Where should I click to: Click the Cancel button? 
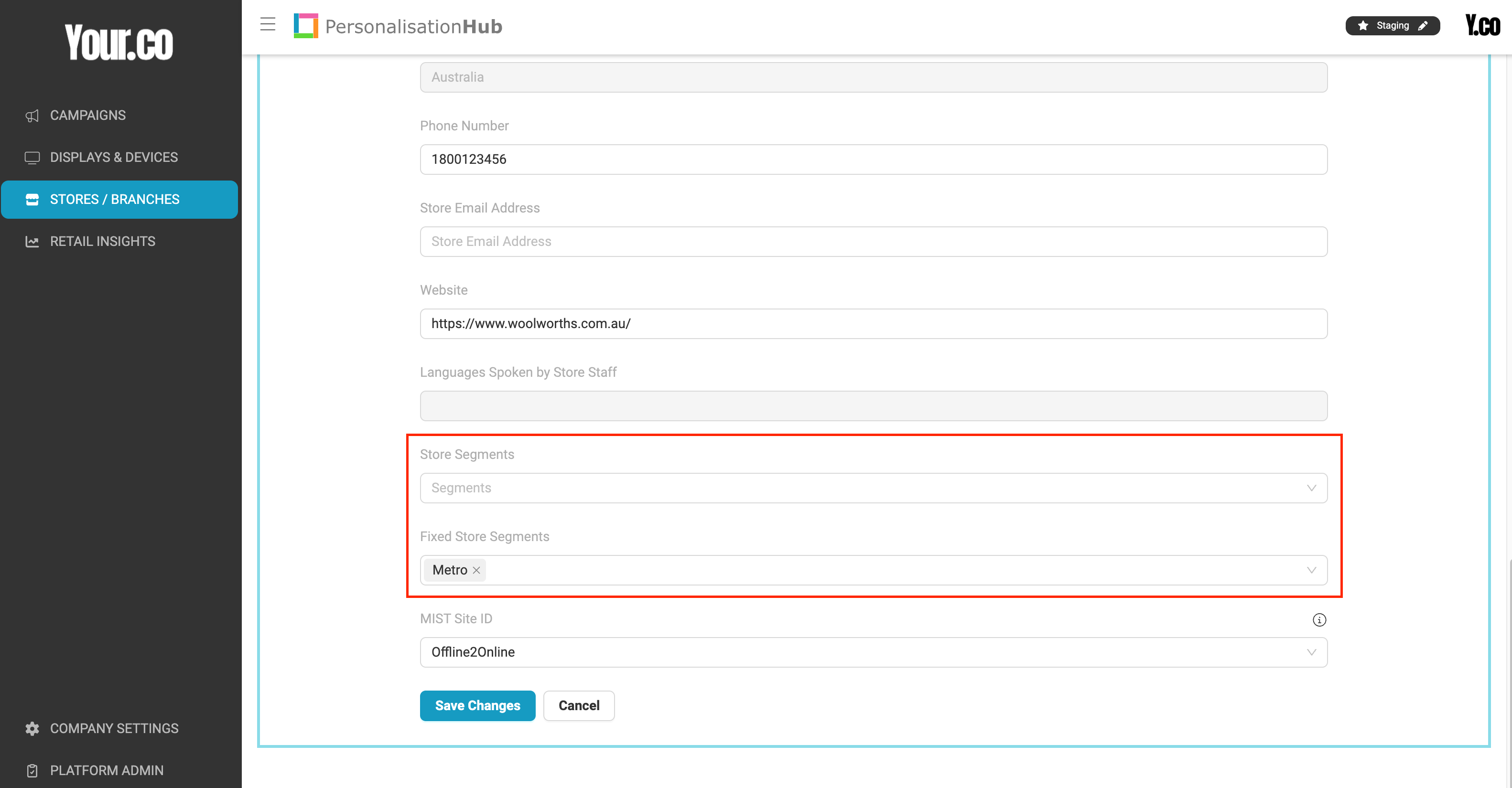point(579,705)
